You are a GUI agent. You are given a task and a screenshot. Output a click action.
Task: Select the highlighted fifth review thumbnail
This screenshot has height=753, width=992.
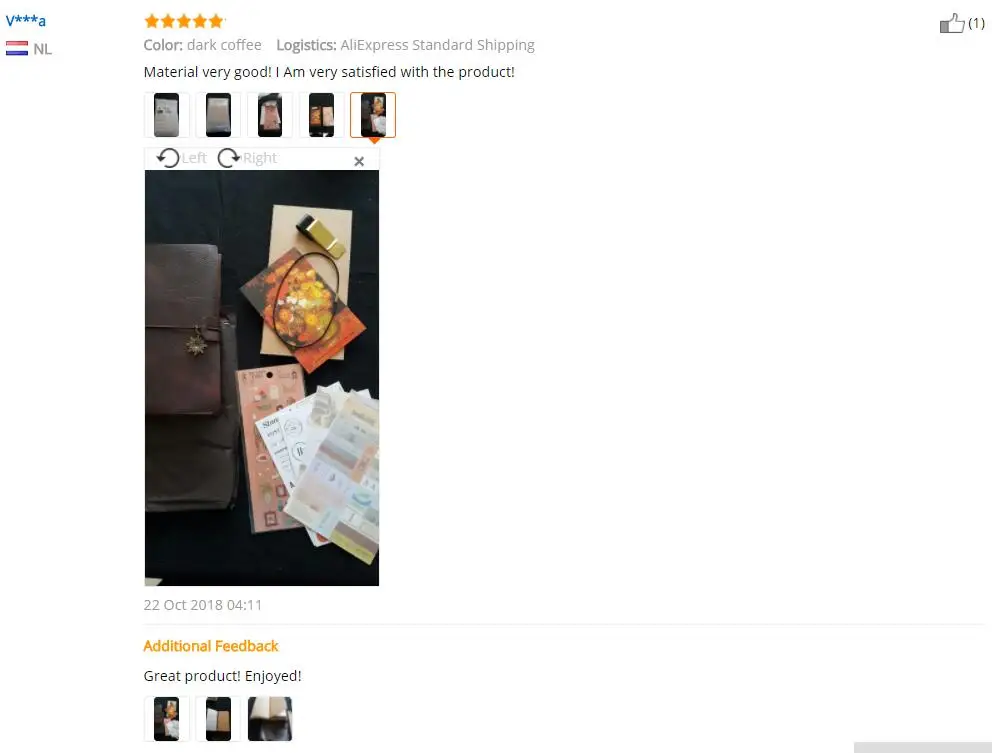tap(373, 115)
